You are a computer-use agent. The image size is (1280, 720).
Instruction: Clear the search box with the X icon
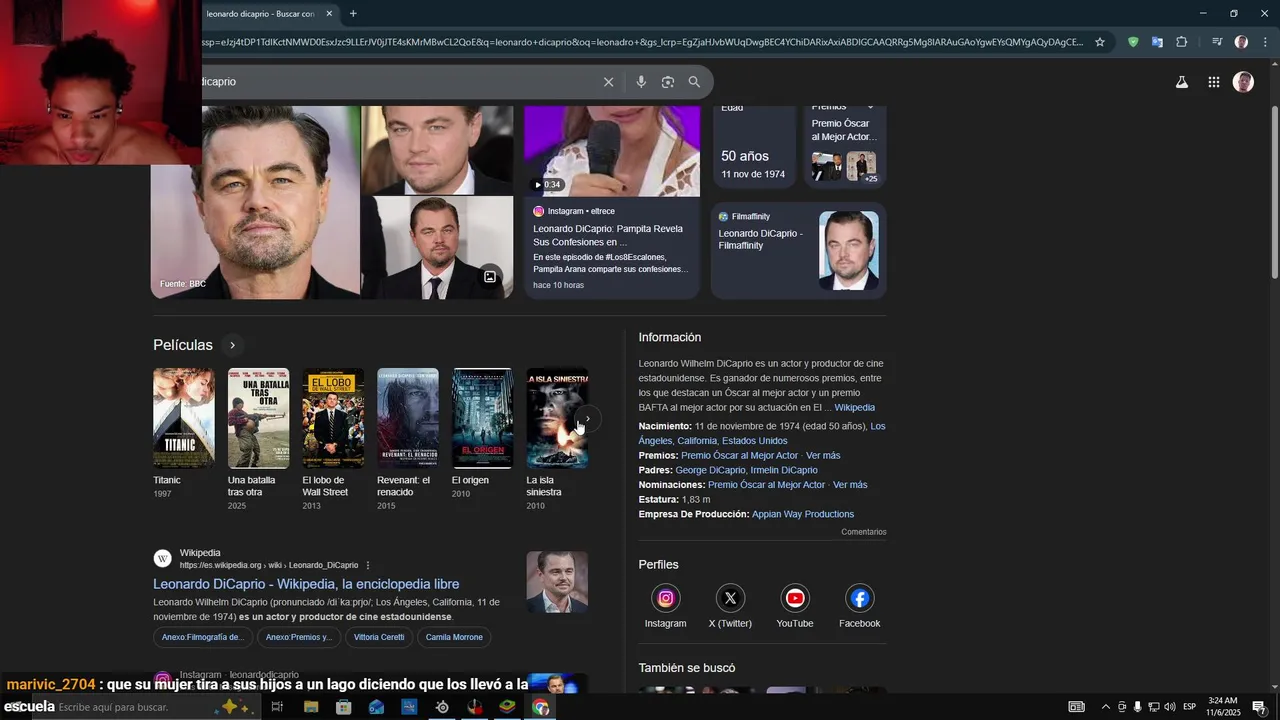click(x=608, y=82)
